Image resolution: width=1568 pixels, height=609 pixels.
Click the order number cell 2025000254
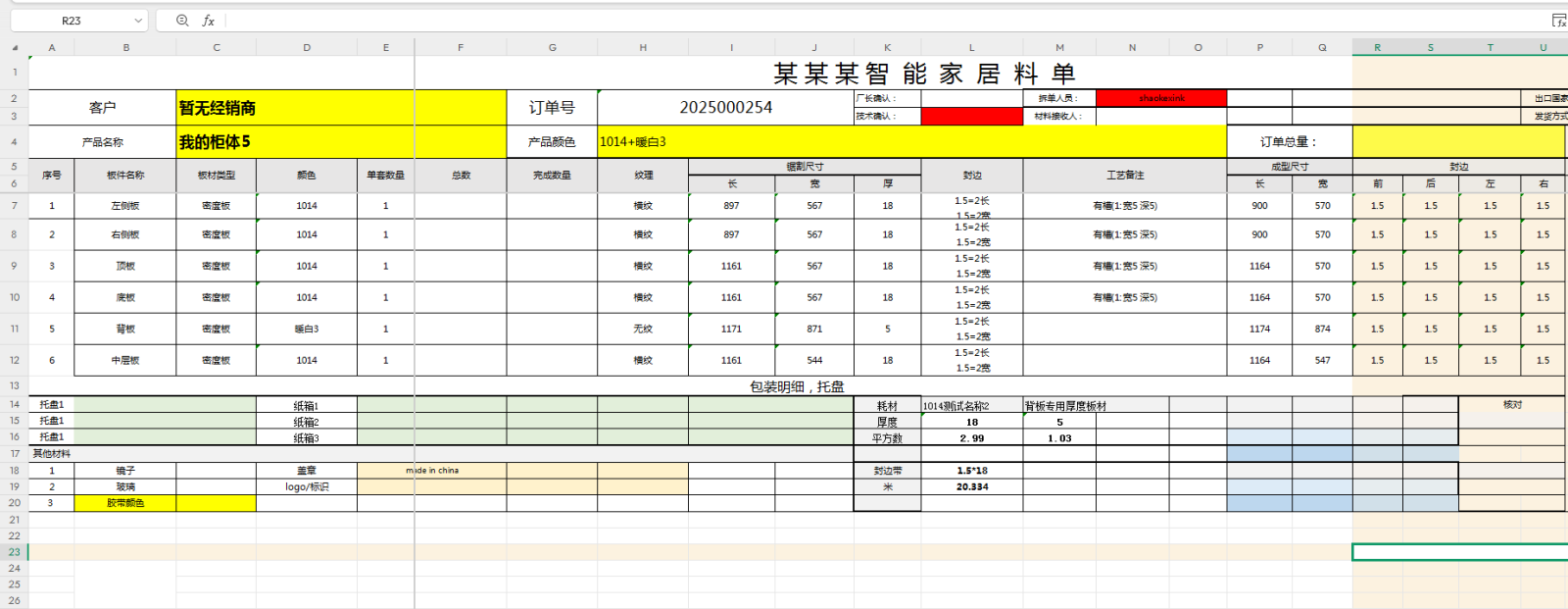click(x=725, y=107)
